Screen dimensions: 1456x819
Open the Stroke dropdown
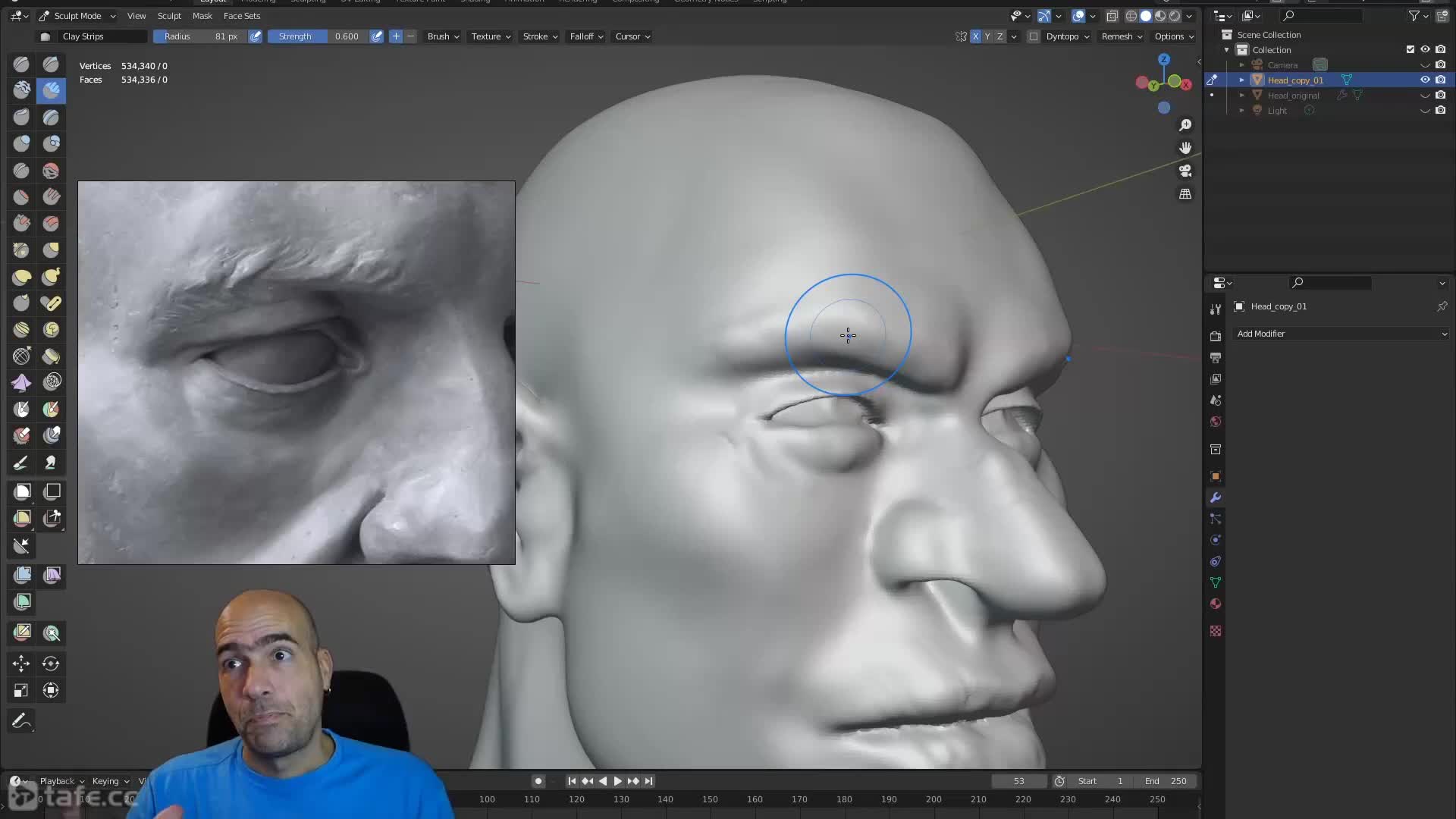(x=540, y=36)
